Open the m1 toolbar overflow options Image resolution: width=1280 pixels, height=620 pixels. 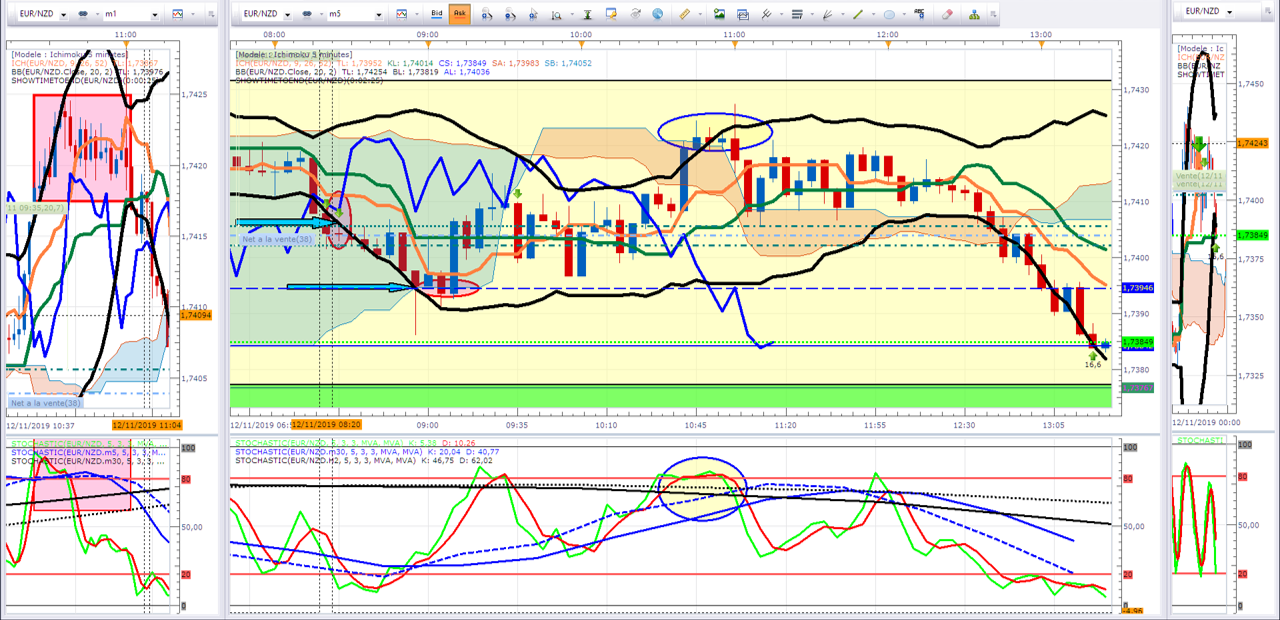211,14
